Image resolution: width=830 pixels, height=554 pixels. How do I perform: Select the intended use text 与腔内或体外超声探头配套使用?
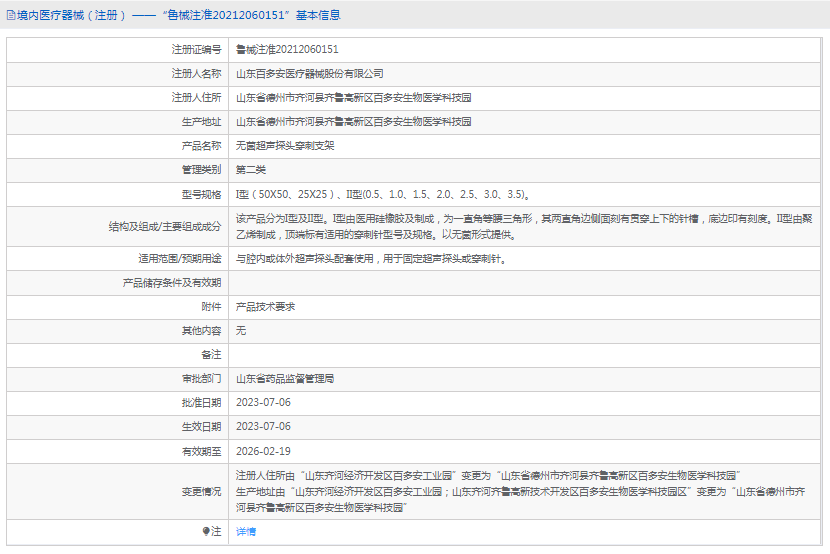pyautogui.click(x=371, y=259)
